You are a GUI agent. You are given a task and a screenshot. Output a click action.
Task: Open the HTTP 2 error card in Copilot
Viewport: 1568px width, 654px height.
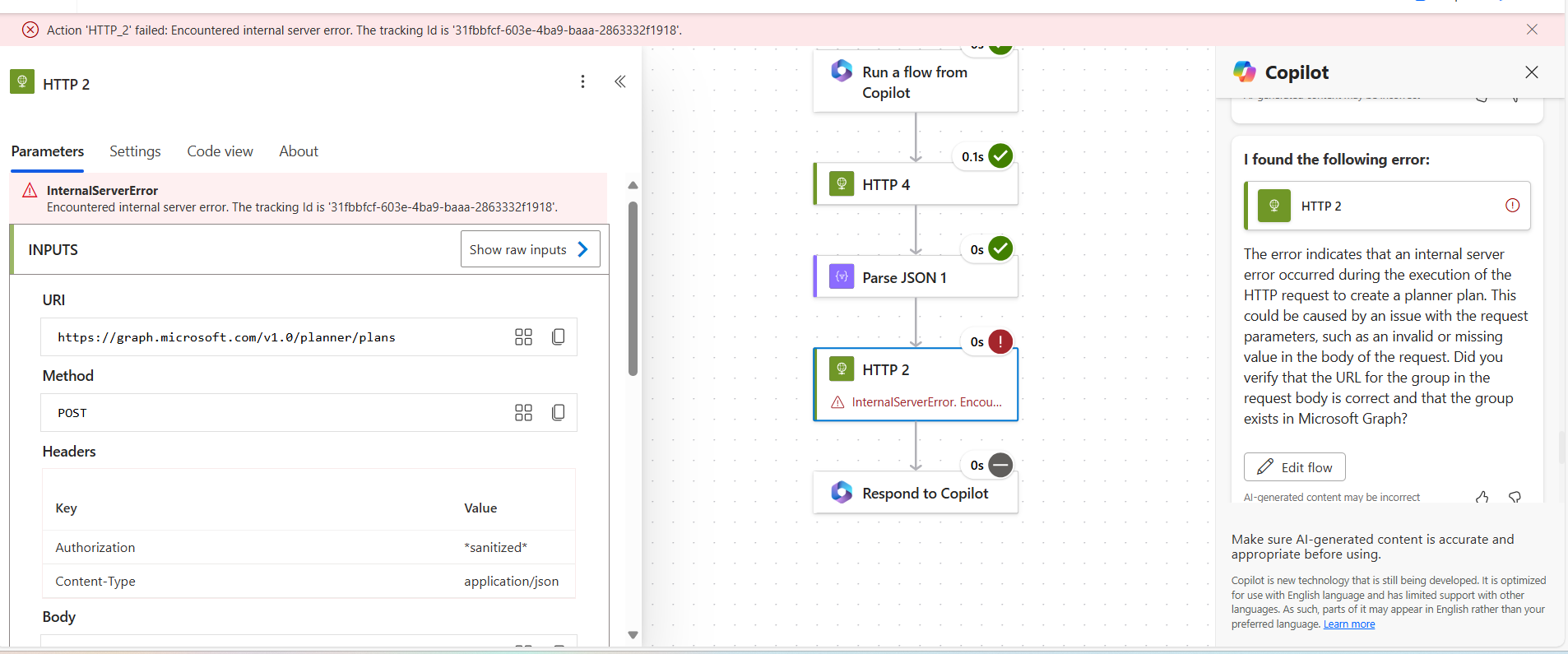pyautogui.click(x=1387, y=206)
